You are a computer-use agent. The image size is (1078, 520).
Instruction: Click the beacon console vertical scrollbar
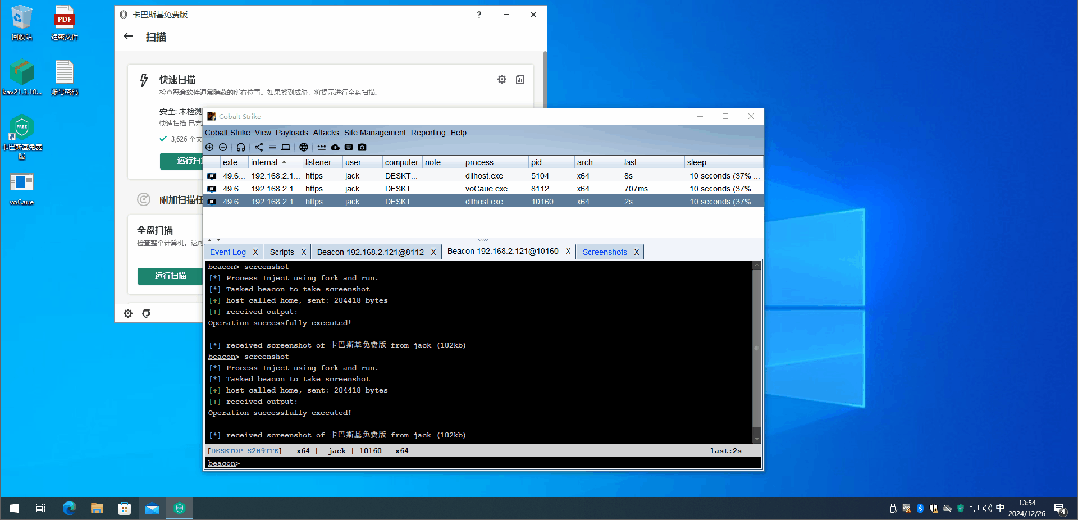tap(757, 352)
